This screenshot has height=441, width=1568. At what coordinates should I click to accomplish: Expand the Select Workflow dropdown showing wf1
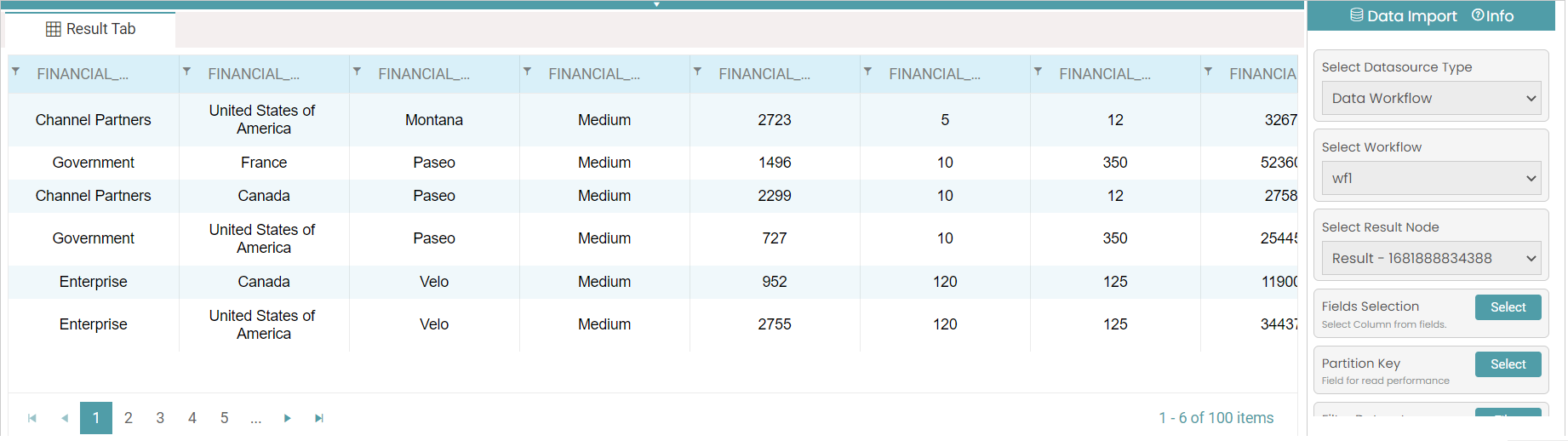click(1431, 179)
